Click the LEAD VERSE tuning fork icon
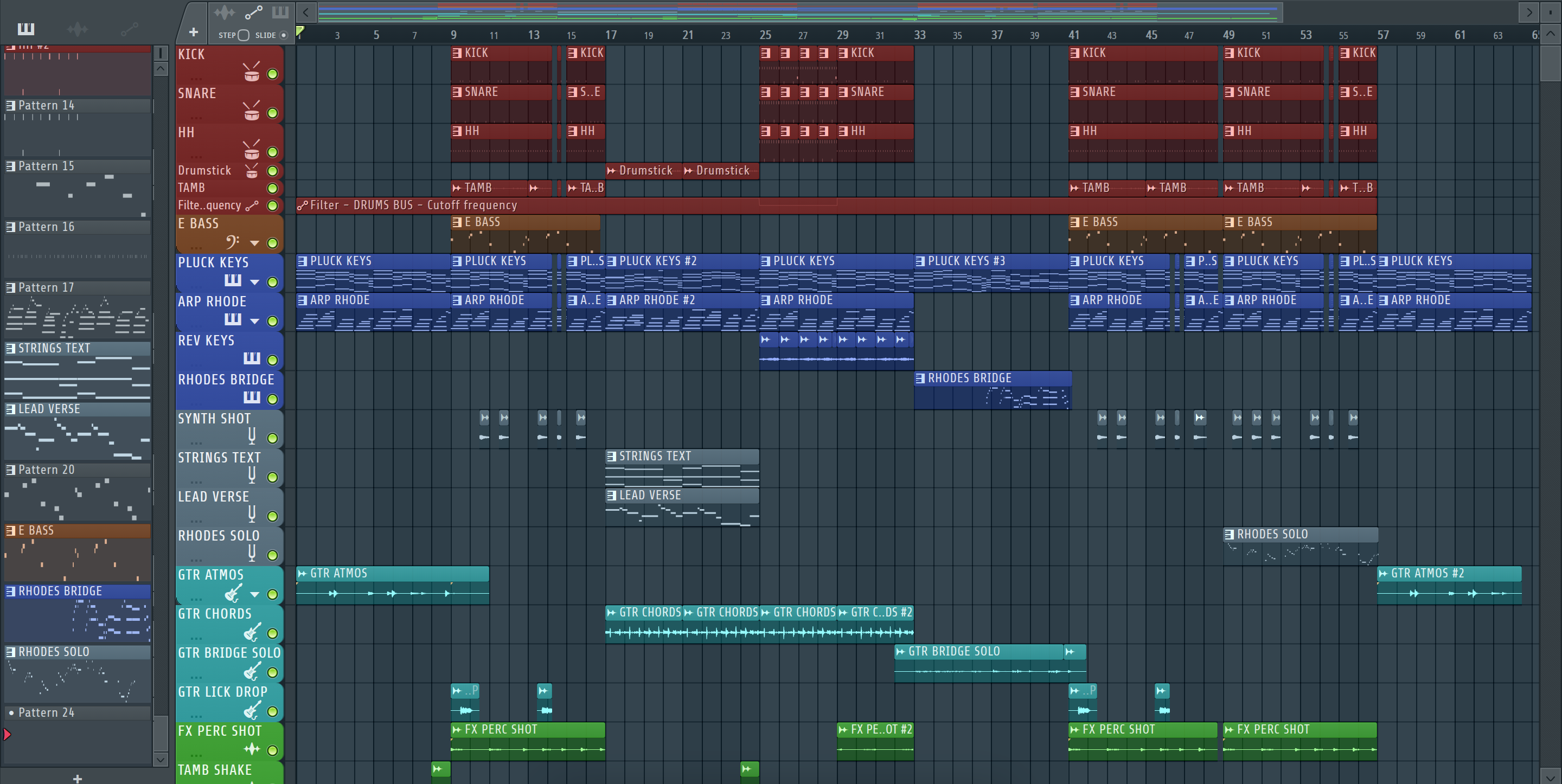 coord(252,513)
